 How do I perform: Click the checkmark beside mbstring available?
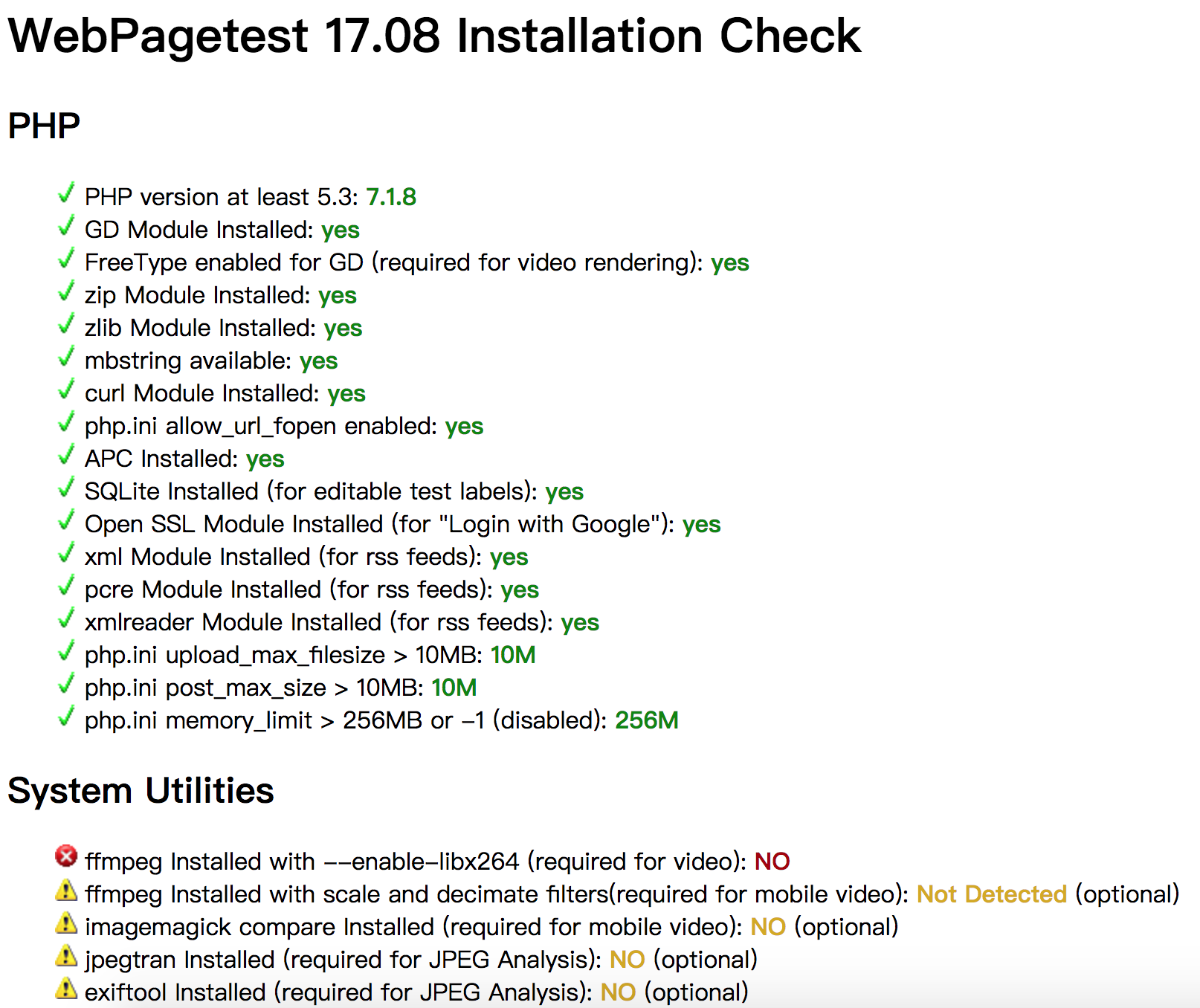tap(66, 357)
